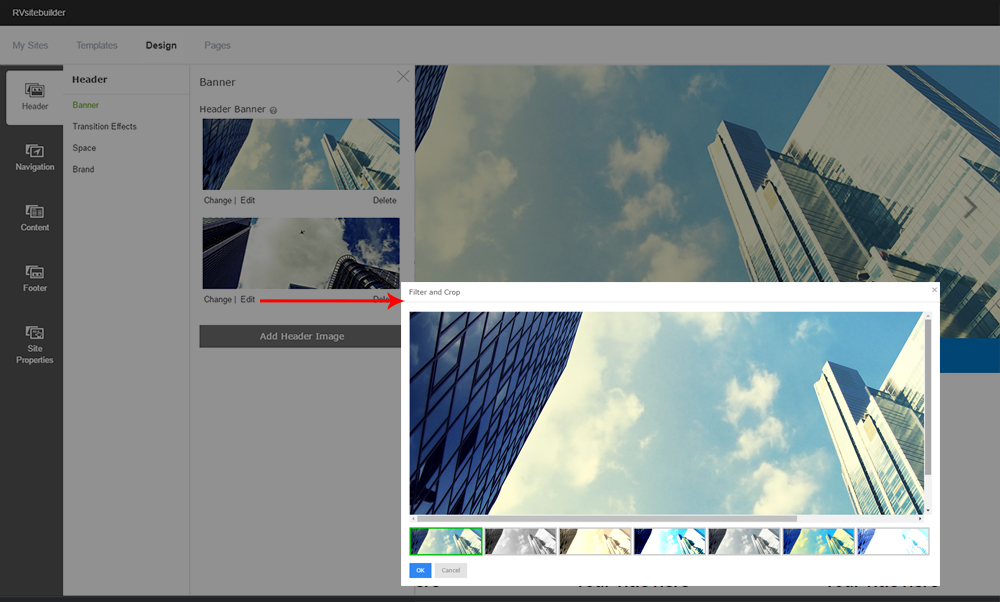Go to next banner slide arrow
The width and height of the screenshot is (1000, 602).
(969, 207)
